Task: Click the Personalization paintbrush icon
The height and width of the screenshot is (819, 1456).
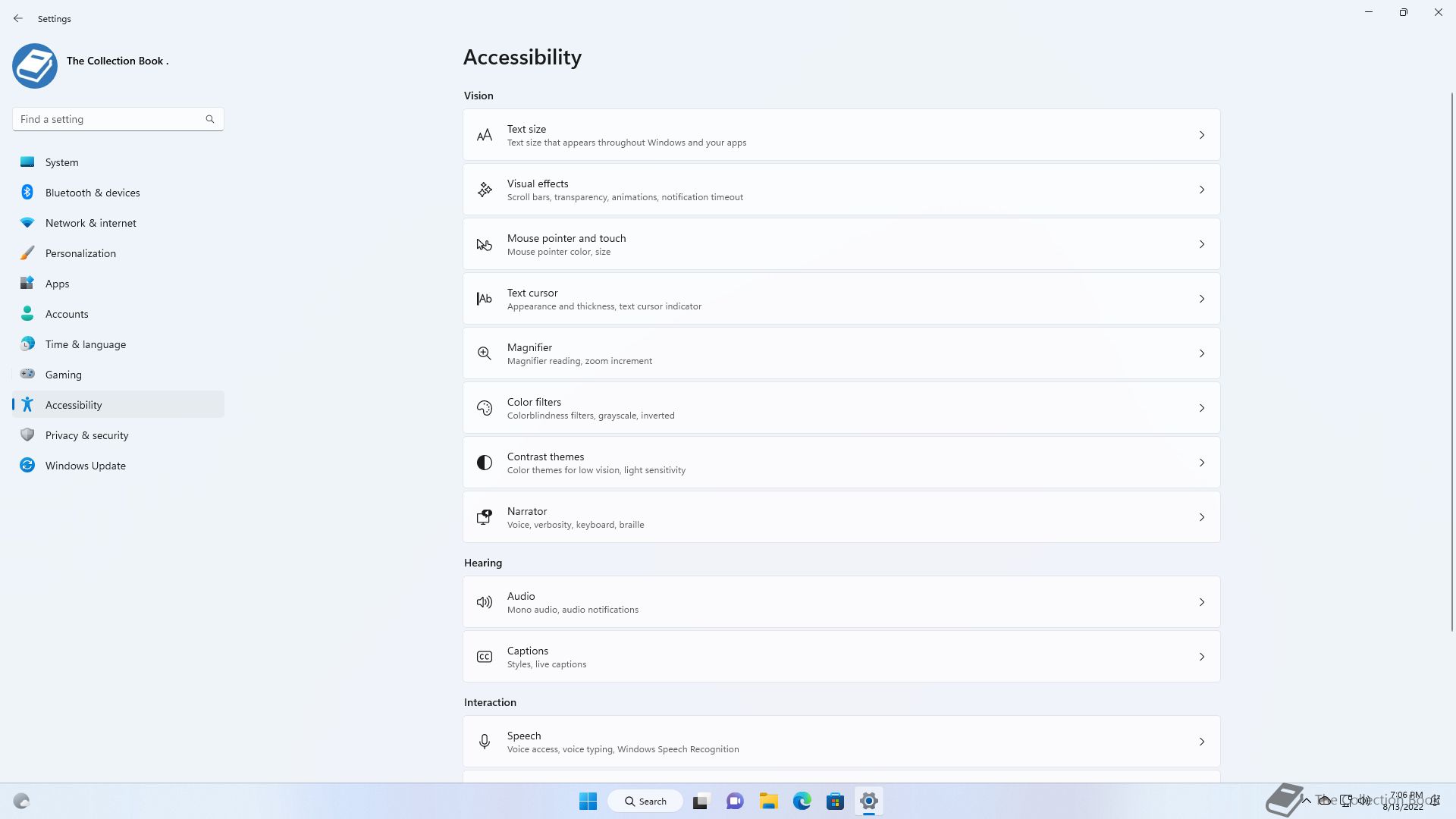Action: pyautogui.click(x=27, y=253)
